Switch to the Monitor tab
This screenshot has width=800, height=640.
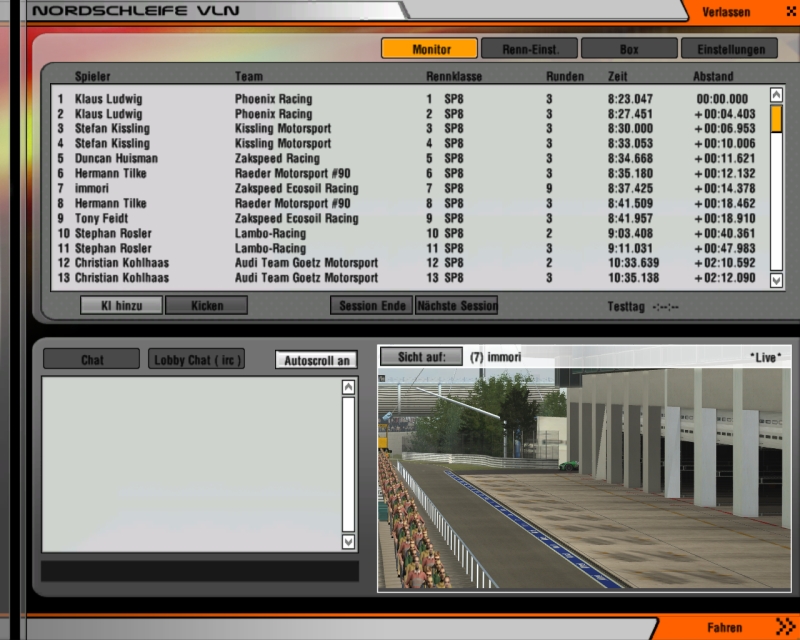(429, 49)
